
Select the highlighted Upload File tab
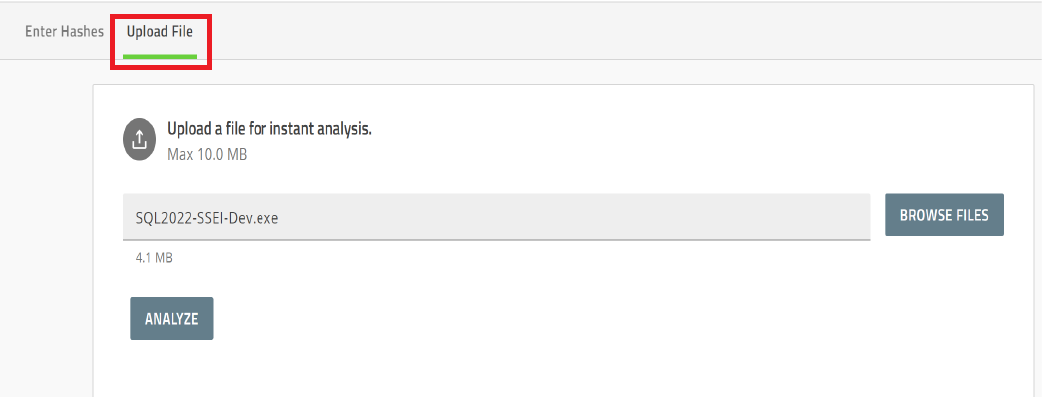(x=159, y=32)
